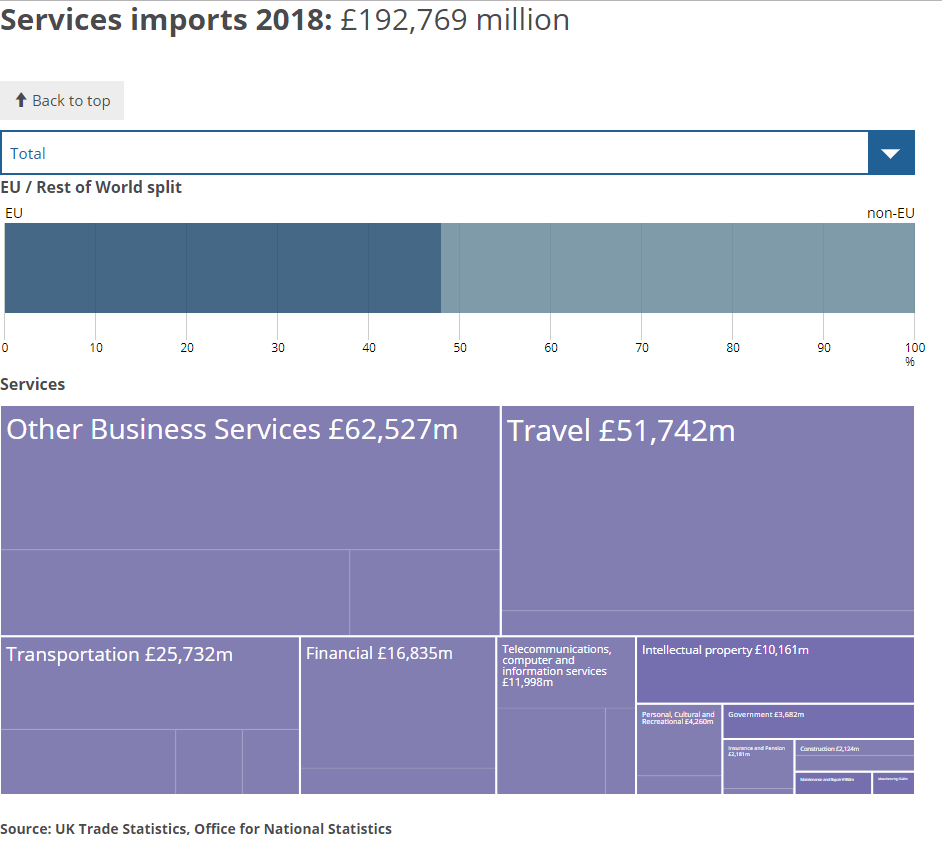Click the UK Trade Statistics source text
The width and height of the screenshot is (942, 849).
click(x=196, y=829)
